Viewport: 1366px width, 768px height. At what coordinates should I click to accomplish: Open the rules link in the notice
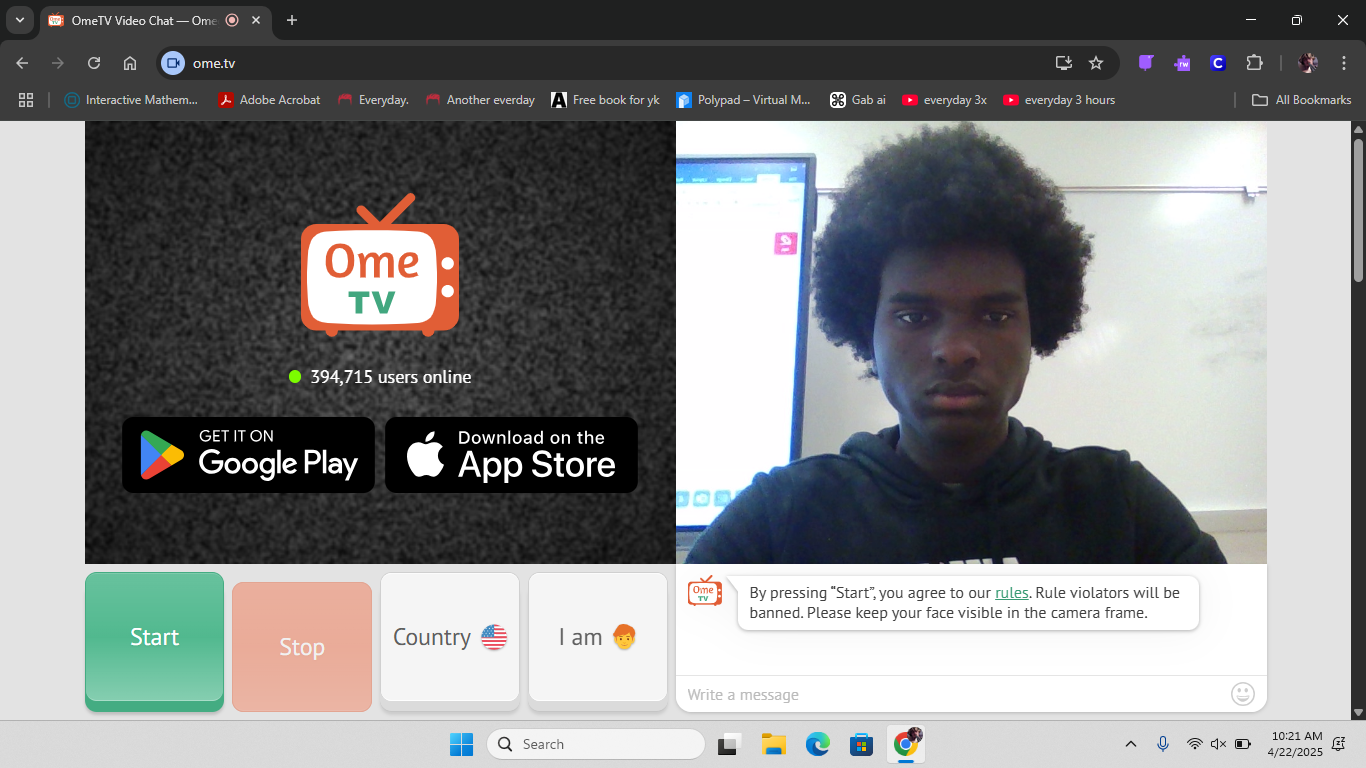pos(1011,593)
